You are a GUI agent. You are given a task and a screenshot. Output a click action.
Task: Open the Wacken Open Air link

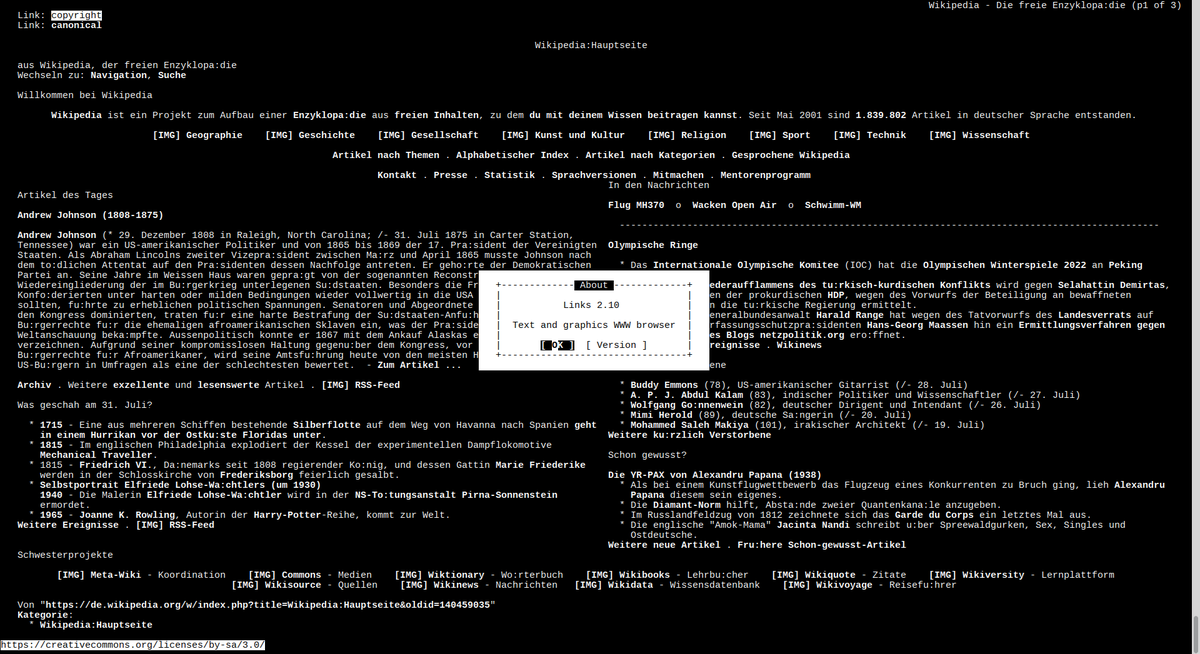click(x=734, y=205)
